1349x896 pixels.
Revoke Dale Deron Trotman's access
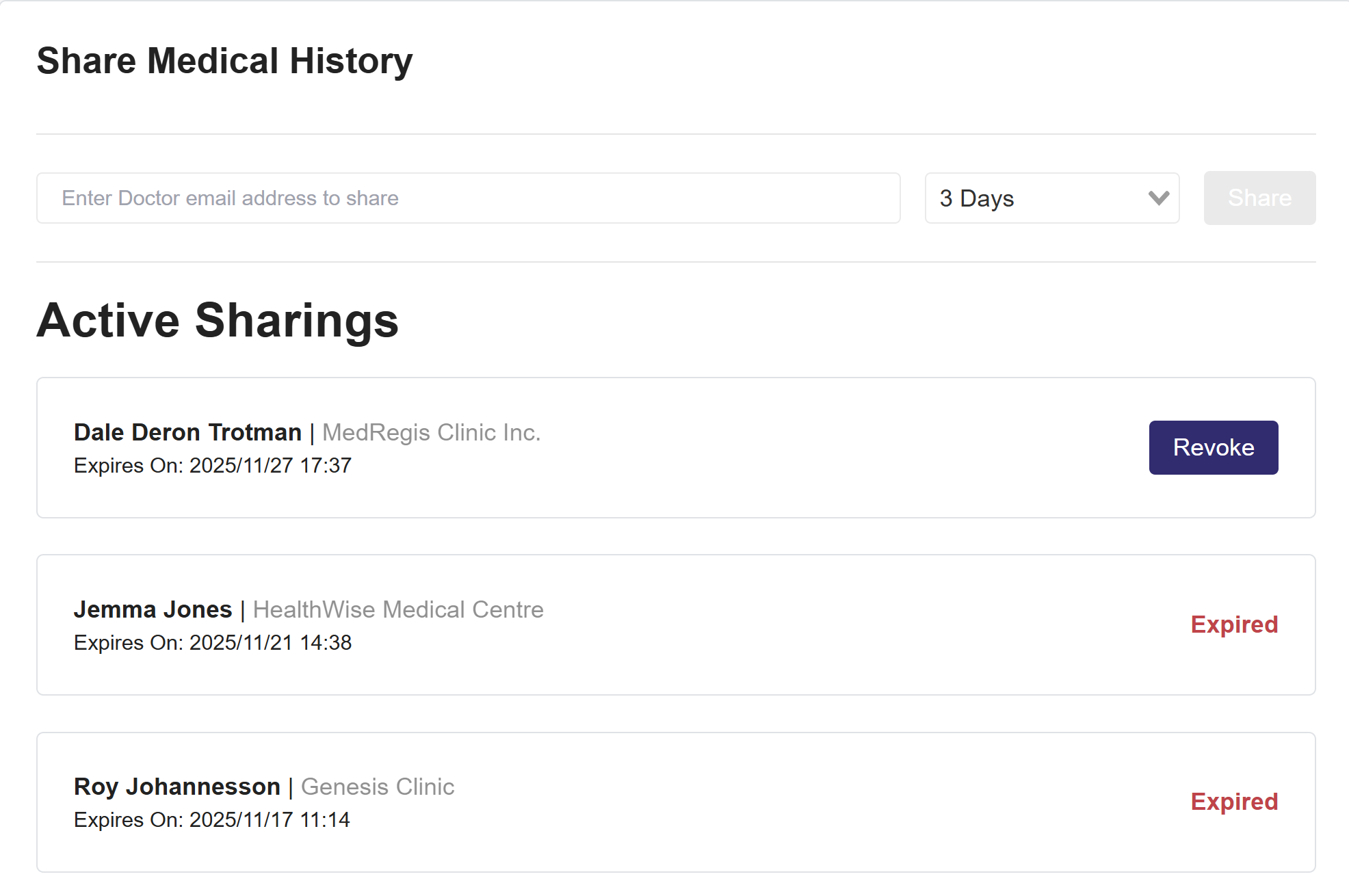point(1213,447)
